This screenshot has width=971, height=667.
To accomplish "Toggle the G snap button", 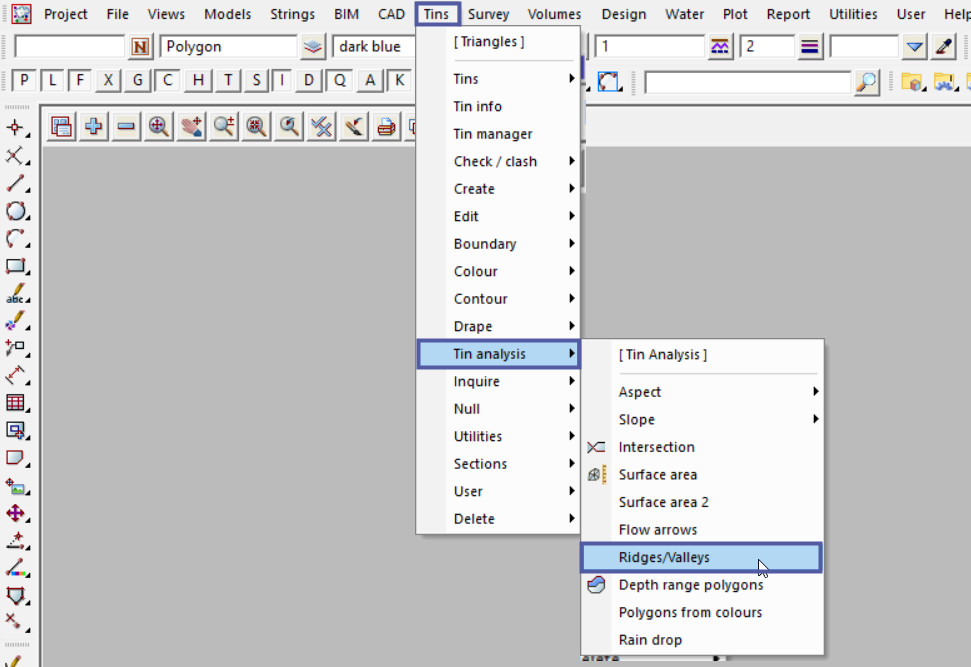I will coord(138,81).
